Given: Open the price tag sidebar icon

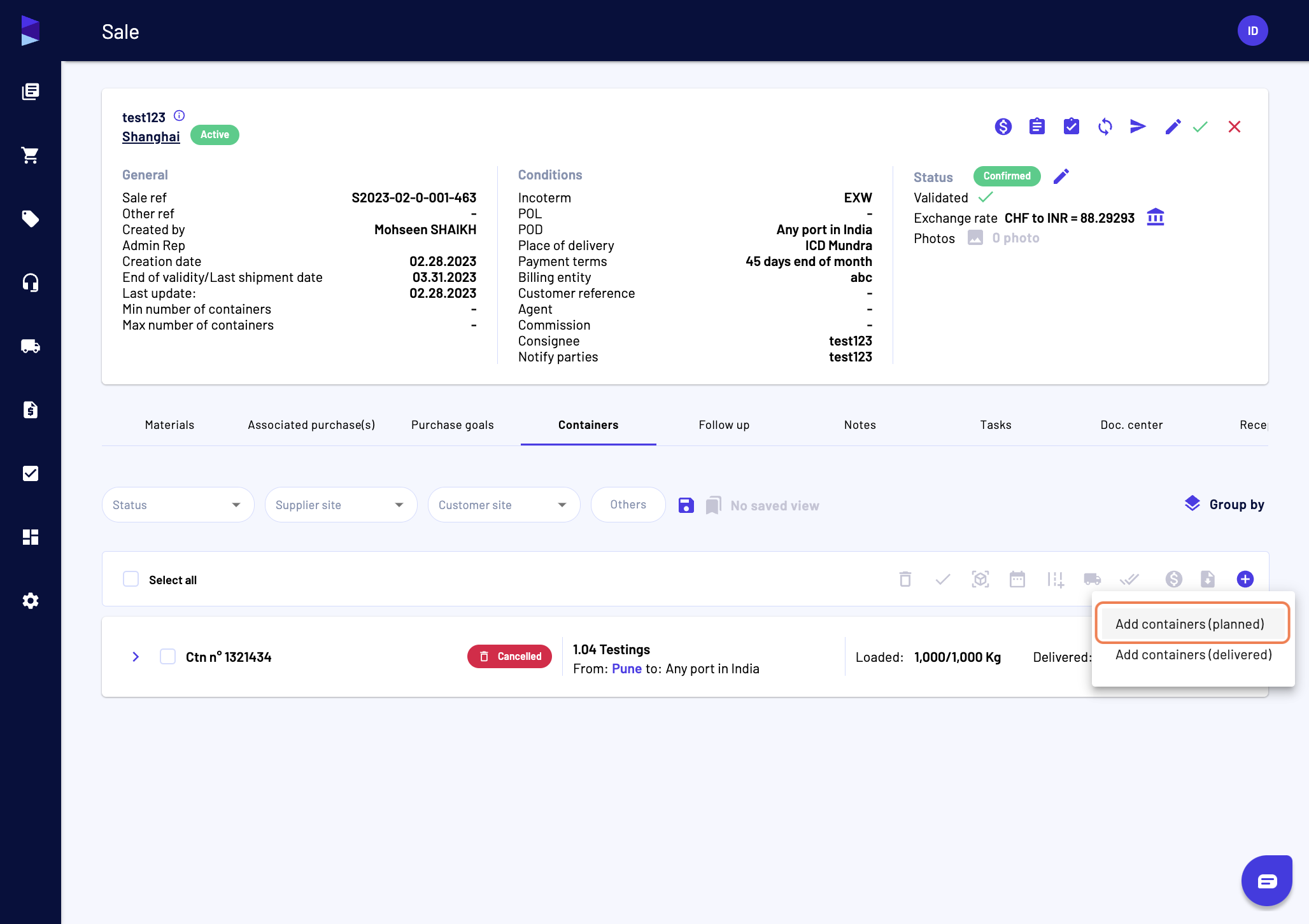Looking at the screenshot, I should [x=31, y=219].
